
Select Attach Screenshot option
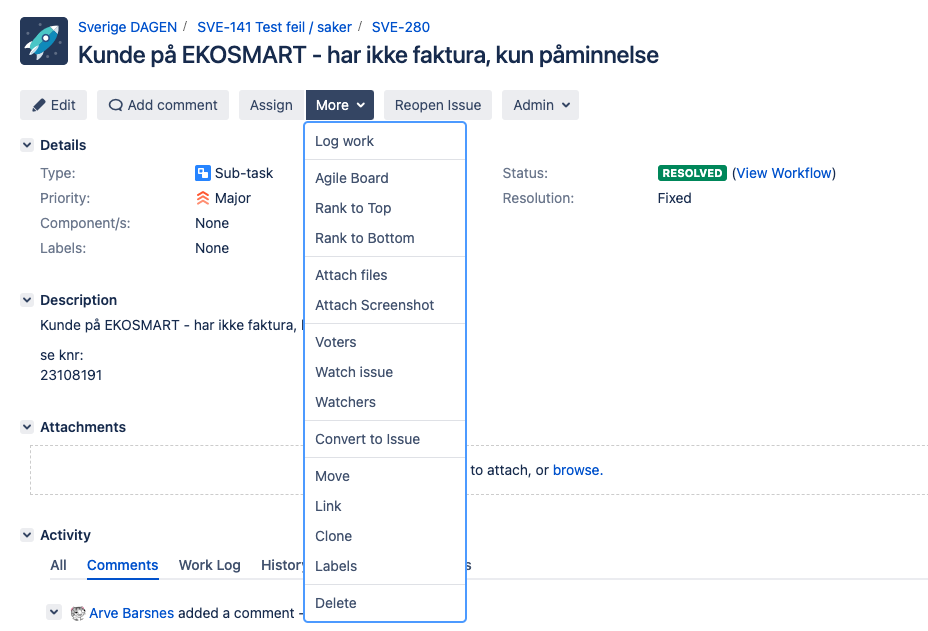[385, 305]
